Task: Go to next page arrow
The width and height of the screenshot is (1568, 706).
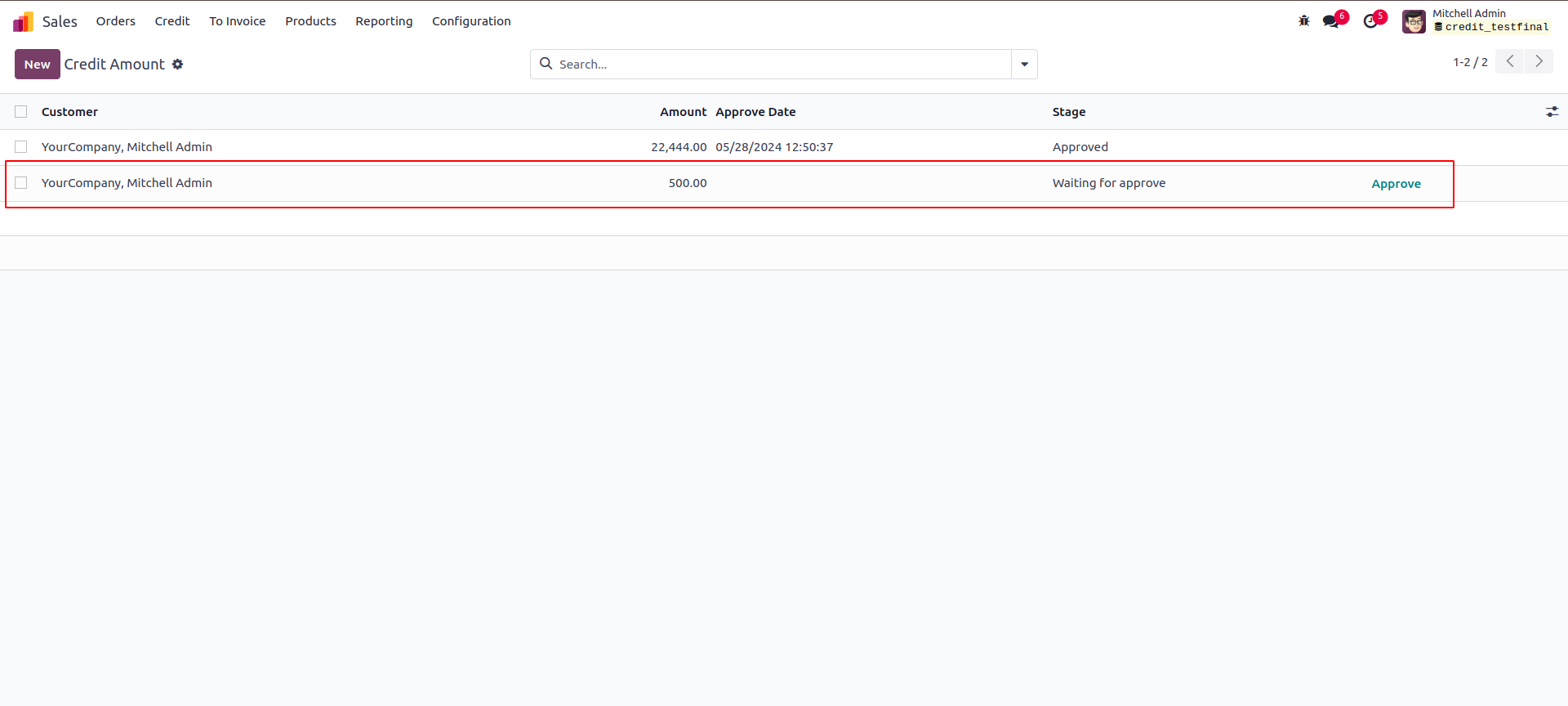Action: point(1539,62)
